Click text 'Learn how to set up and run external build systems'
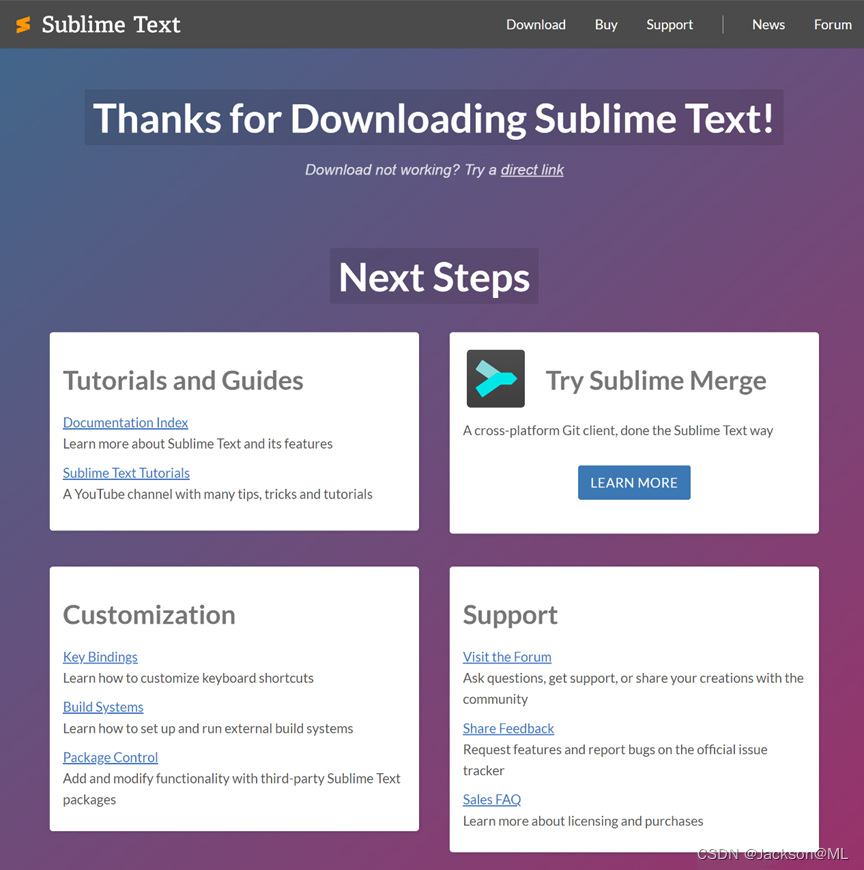This screenshot has height=870, width=864. [x=208, y=729]
